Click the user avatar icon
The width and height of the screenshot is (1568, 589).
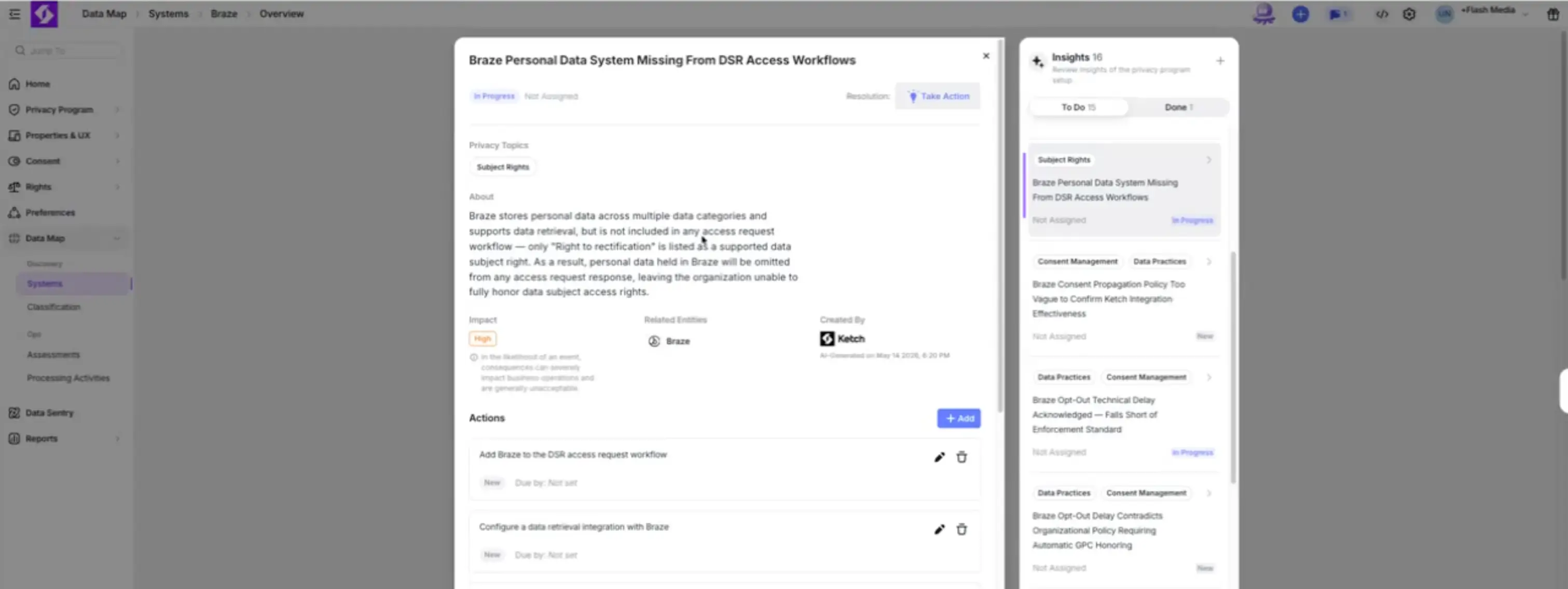pos(1445,14)
